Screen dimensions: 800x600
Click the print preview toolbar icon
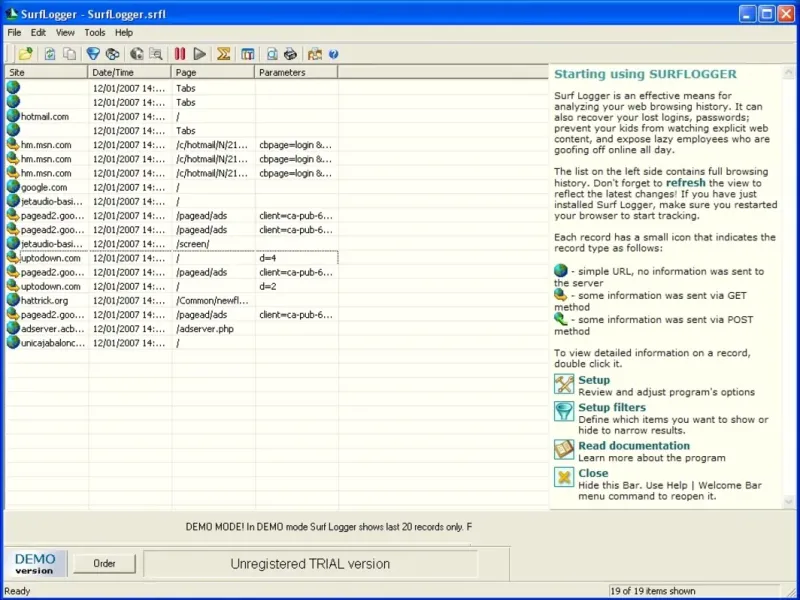pyautogui.click(x=271, y=54)
